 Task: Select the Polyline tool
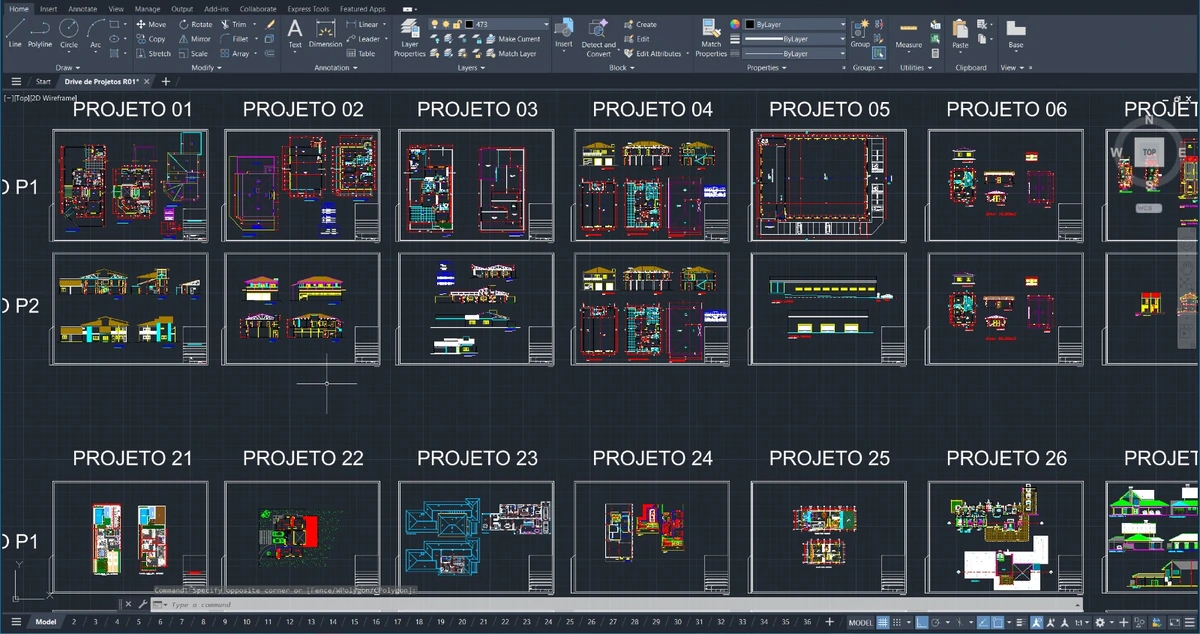point(40,32)
